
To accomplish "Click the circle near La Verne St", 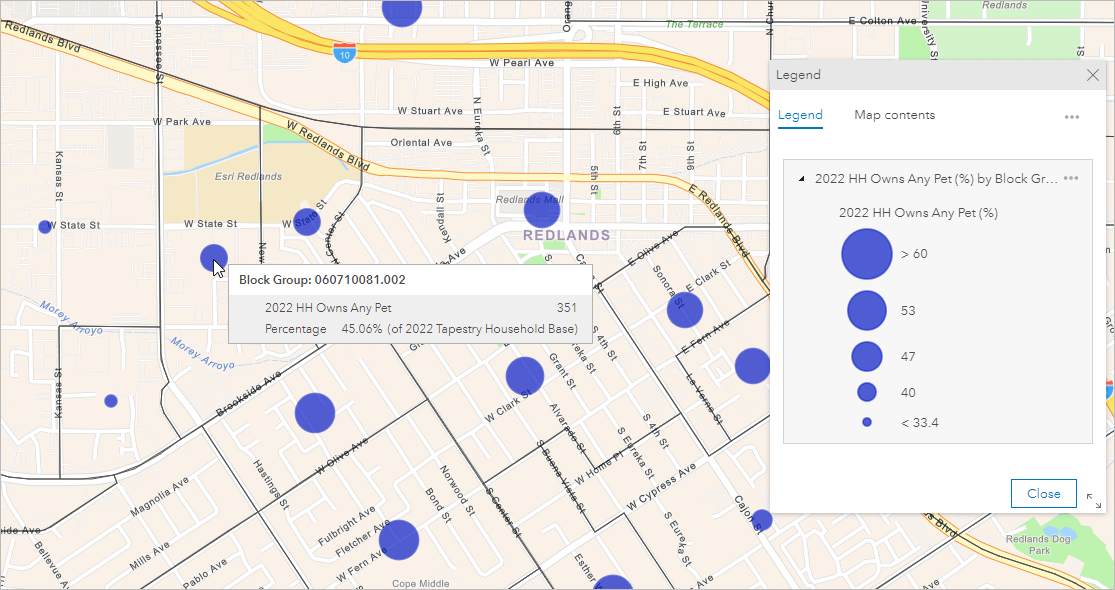I will tap(752, 366).
